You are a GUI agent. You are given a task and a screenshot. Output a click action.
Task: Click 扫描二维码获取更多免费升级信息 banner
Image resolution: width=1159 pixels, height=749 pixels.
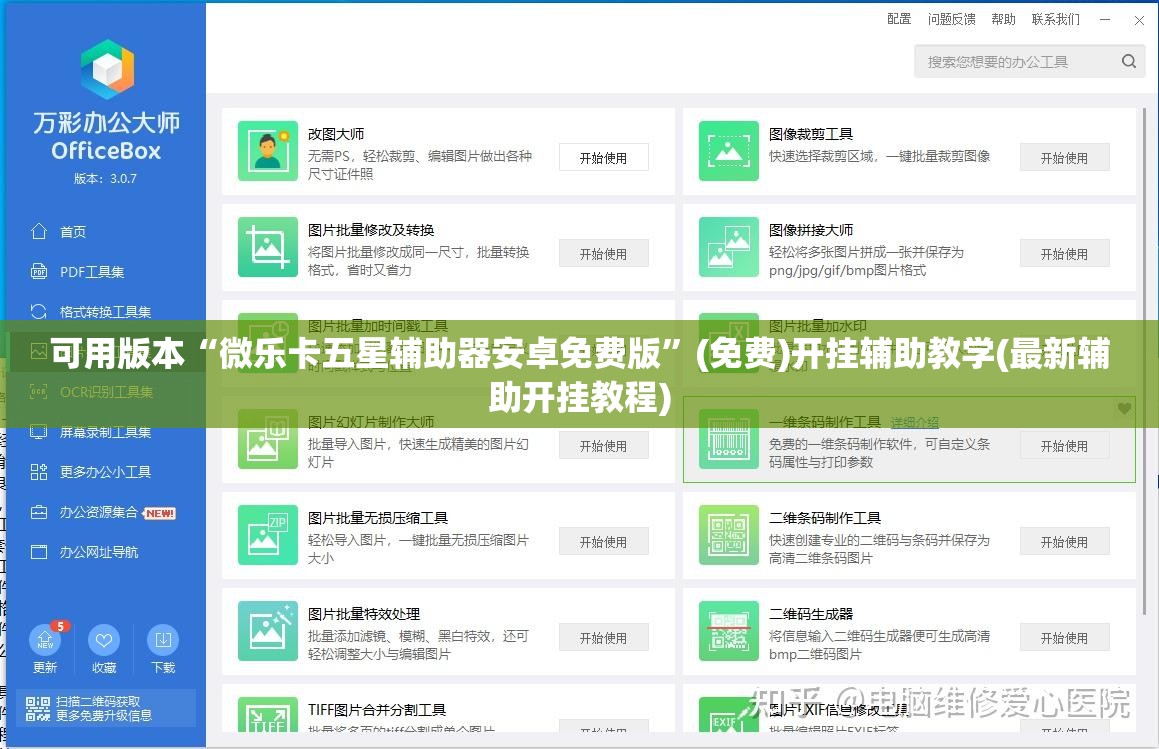(x=106, y=708)
